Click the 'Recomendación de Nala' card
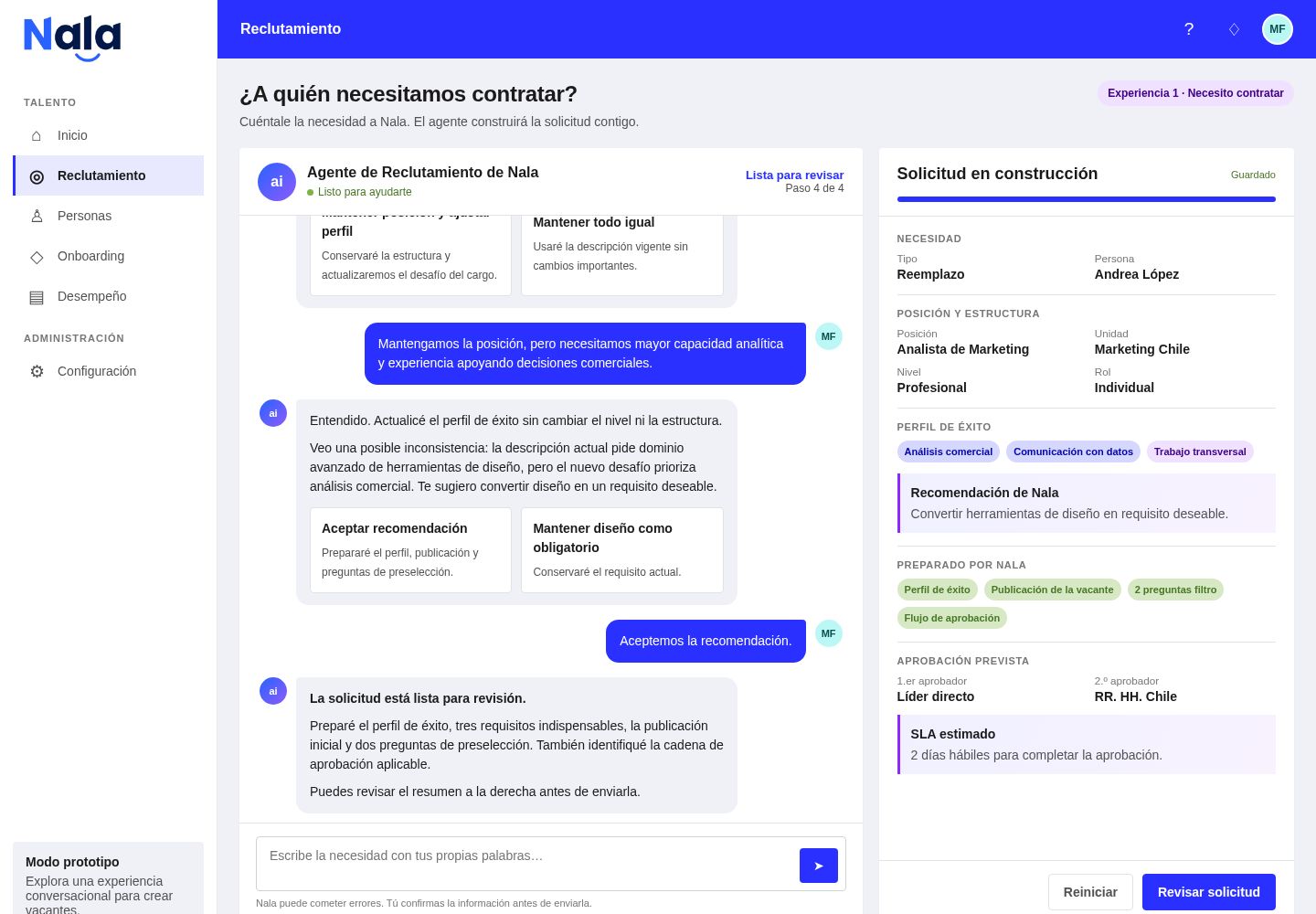 click(1087, 503)
